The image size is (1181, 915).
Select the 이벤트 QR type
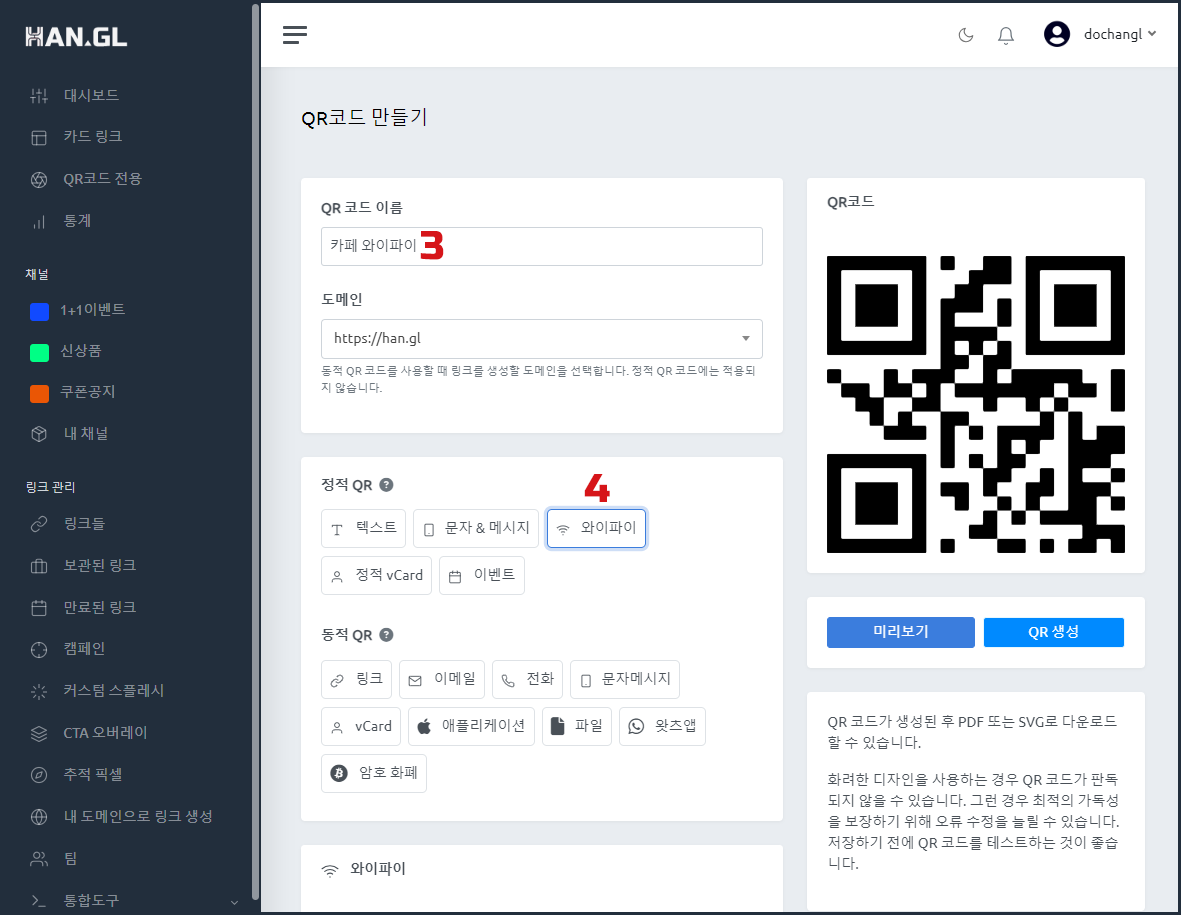(482, 575)
